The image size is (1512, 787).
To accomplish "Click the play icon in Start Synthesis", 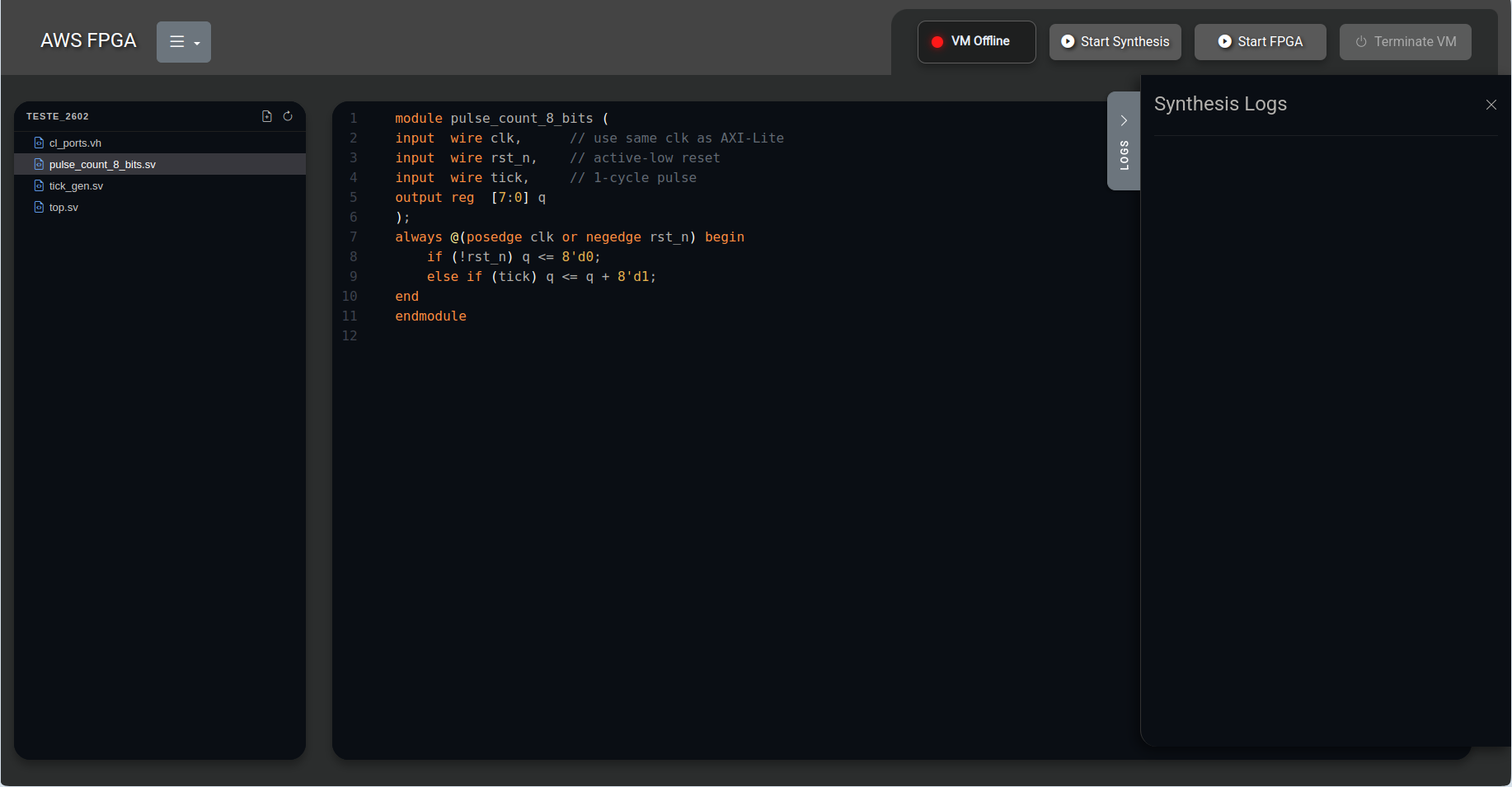I will click(1068, 41).
